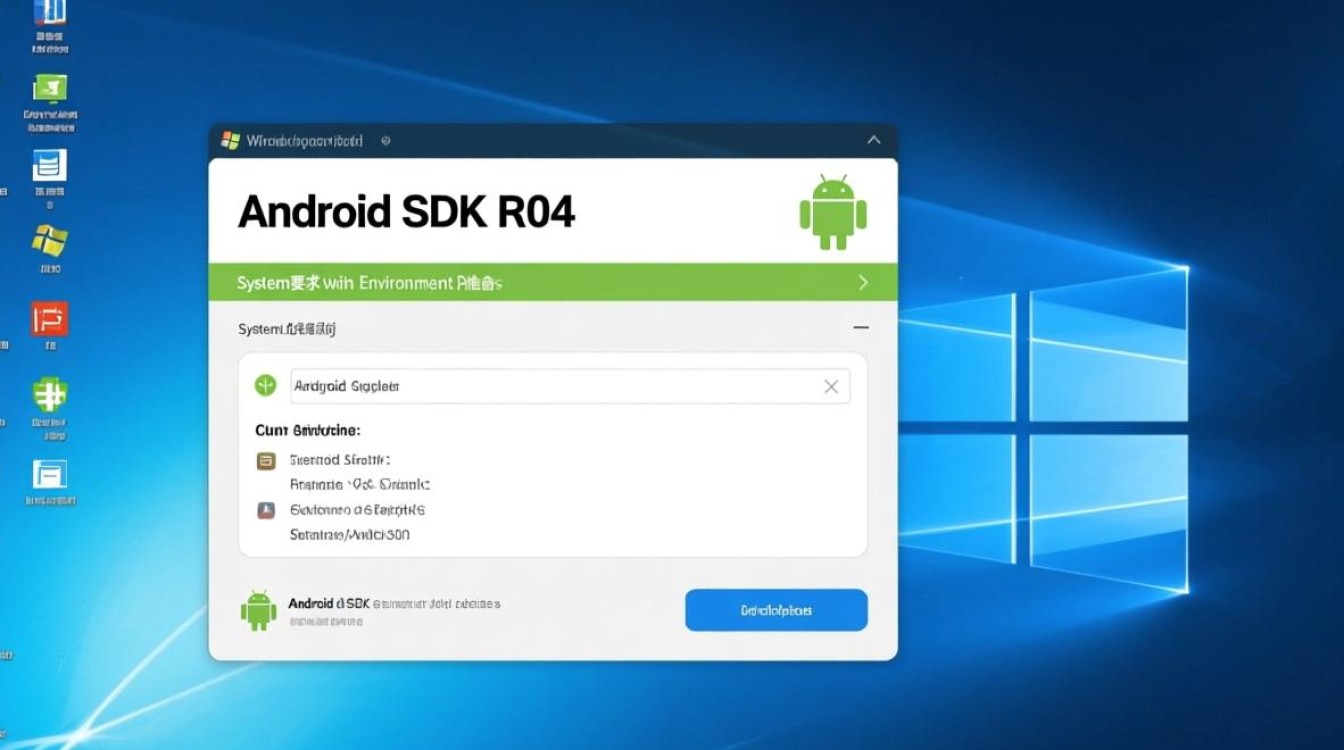1344x750 pixels.
Task: Click the small circle icon after the window title
Action: (385, 141)
